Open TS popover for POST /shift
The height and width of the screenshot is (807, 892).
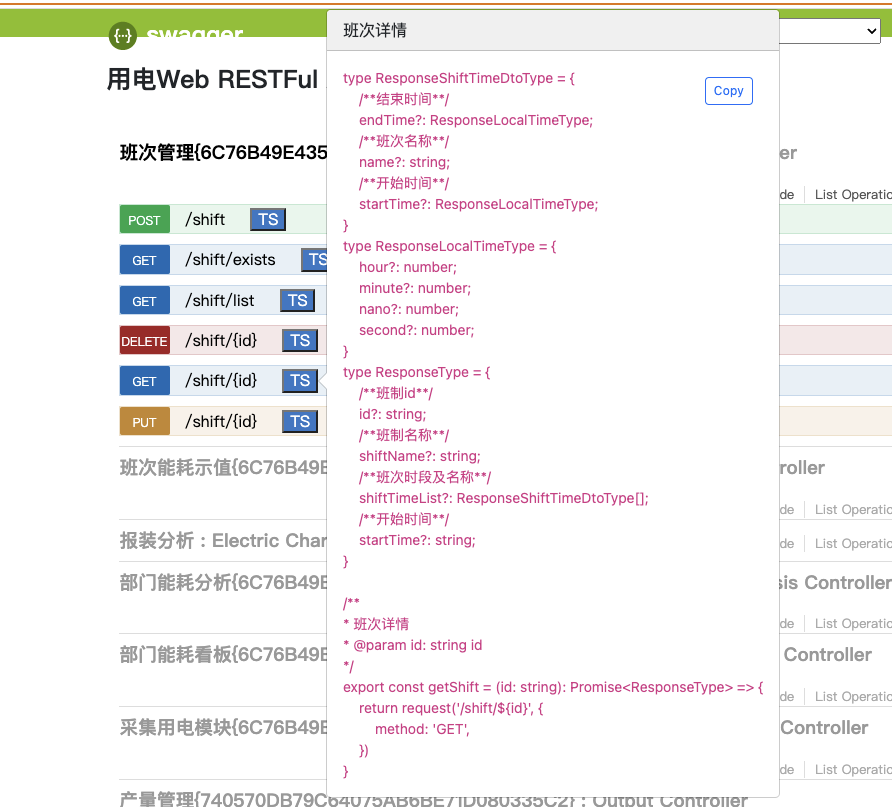point(268,220)
